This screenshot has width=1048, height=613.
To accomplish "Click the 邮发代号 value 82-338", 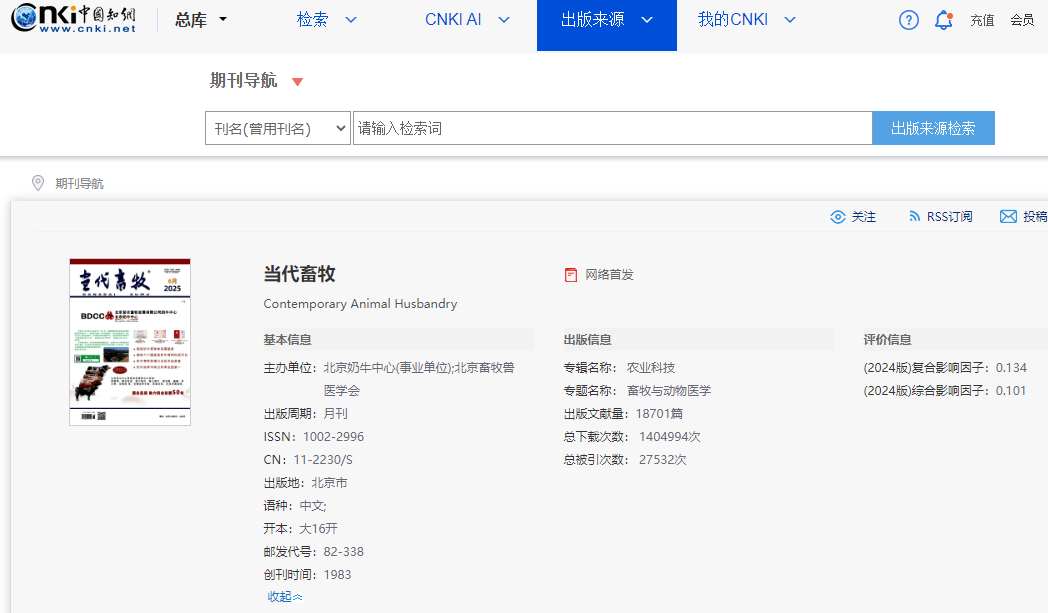I will (344, 551).
